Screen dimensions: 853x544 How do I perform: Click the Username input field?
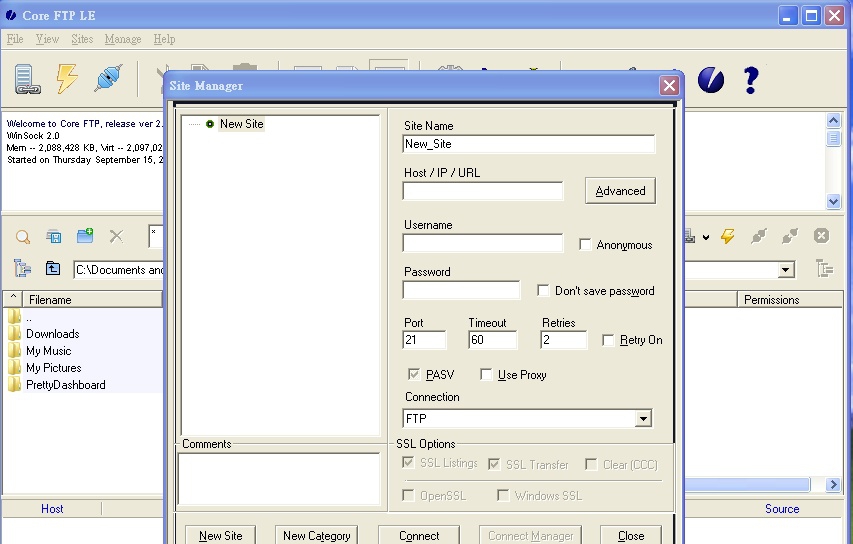(483, 243)
